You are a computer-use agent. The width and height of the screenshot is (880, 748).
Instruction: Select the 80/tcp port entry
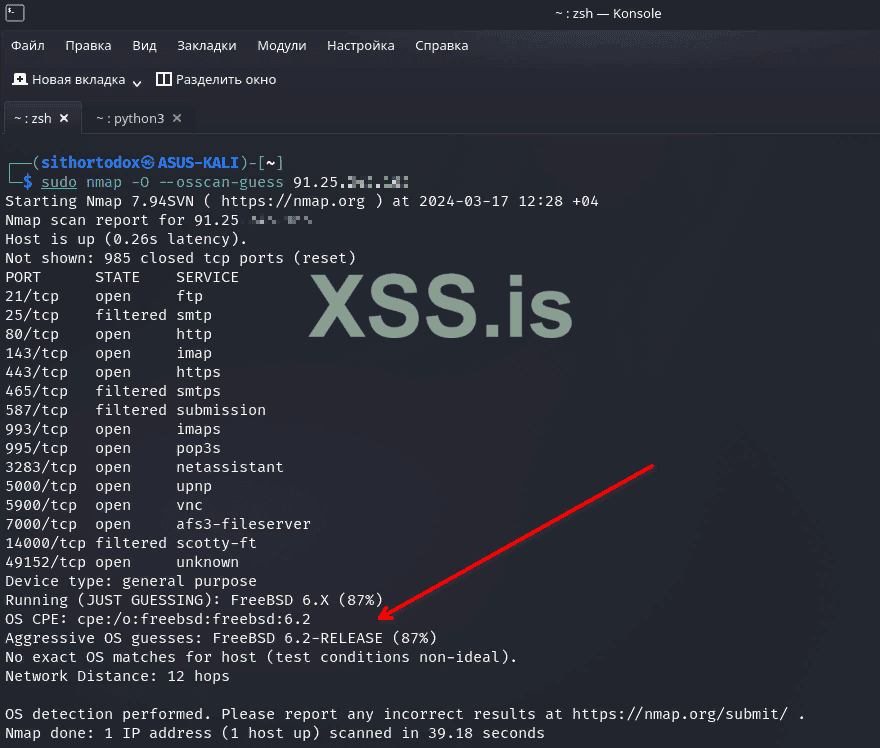coord(32,334)
